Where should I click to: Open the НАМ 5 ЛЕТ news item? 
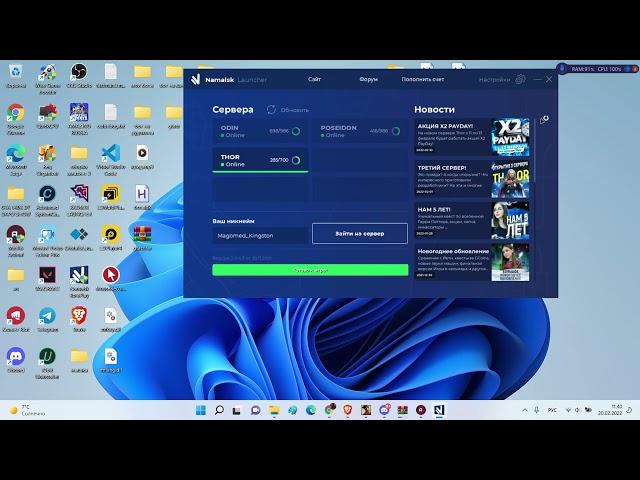(472, 220)
